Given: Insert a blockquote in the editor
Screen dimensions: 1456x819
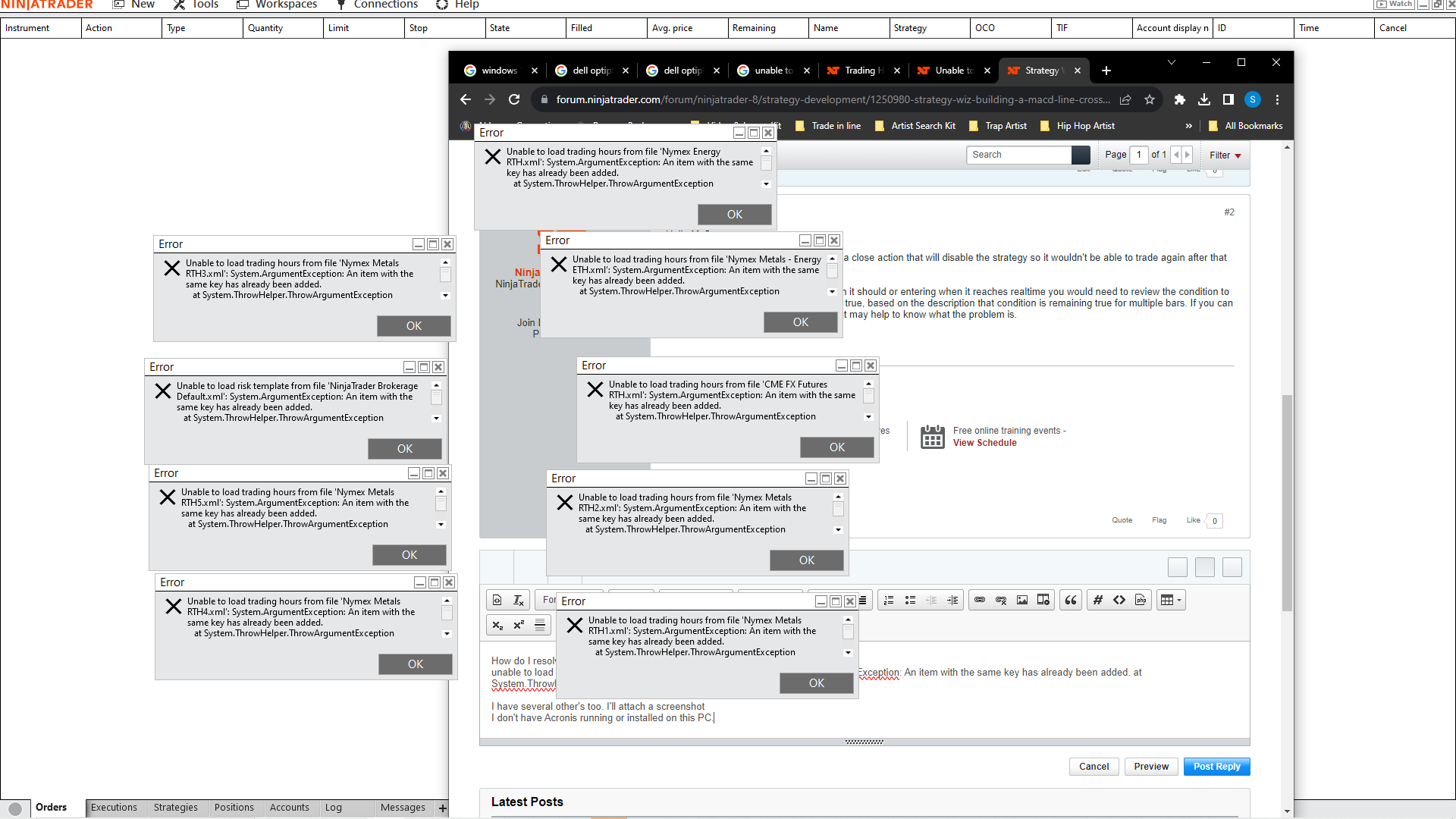Looking at the screenshot, I should point(1070,599).
